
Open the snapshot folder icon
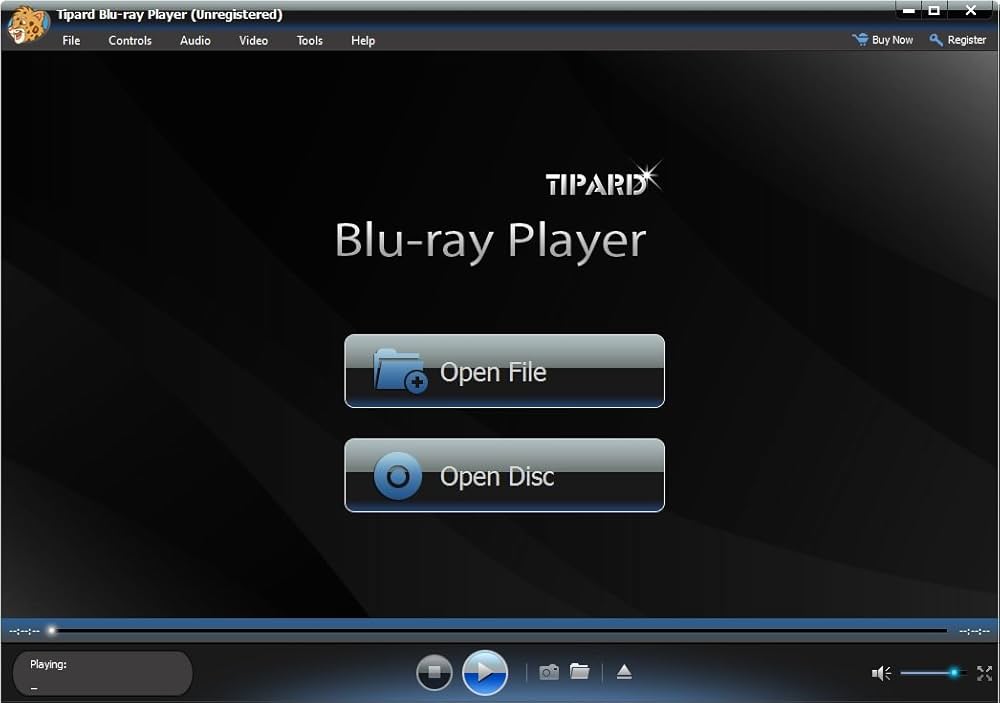click(x=580, y=672)
